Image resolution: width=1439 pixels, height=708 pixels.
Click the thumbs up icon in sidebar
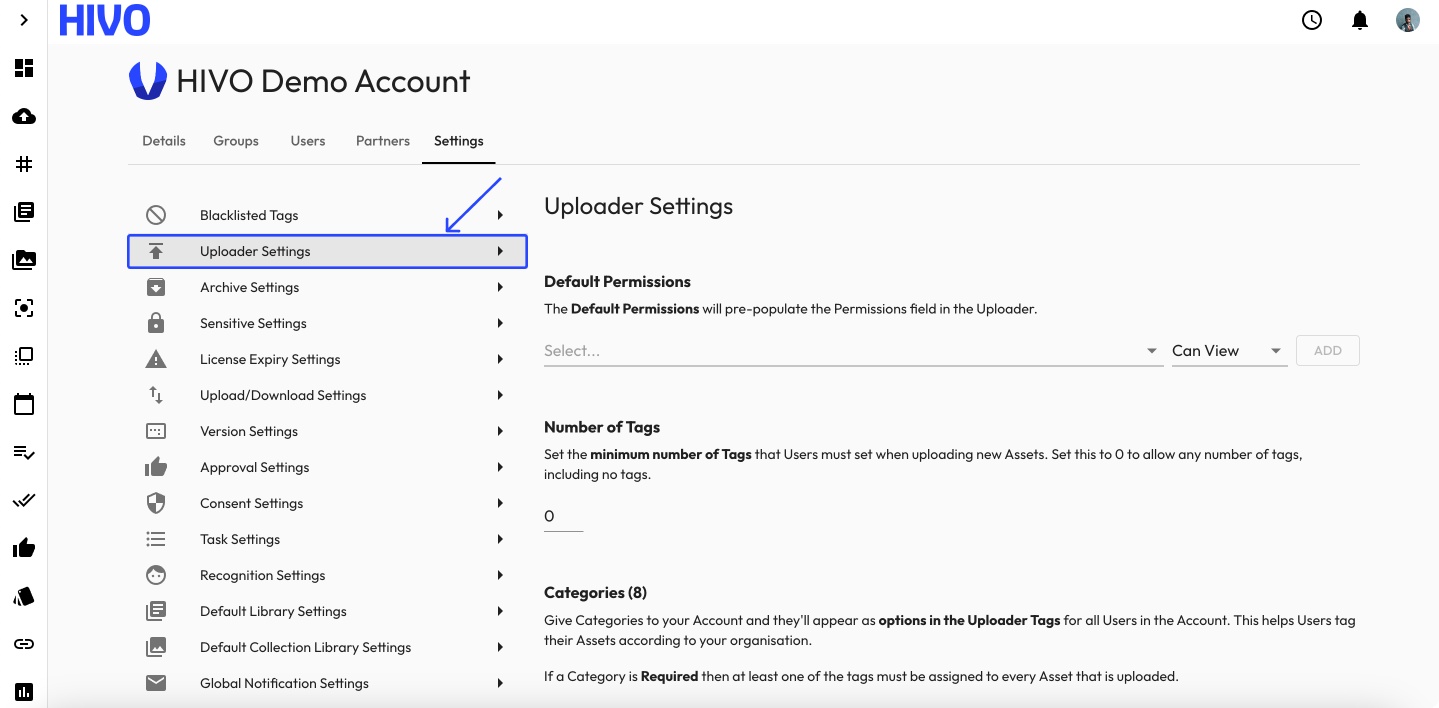pyautogui.click(x=24, y=548)
